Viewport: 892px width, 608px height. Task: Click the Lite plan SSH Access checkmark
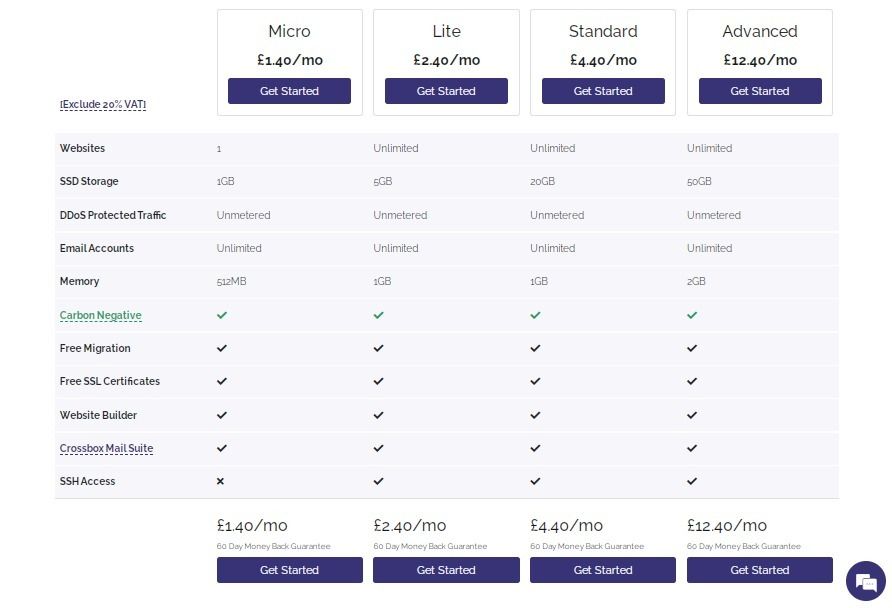click(378, 481)
